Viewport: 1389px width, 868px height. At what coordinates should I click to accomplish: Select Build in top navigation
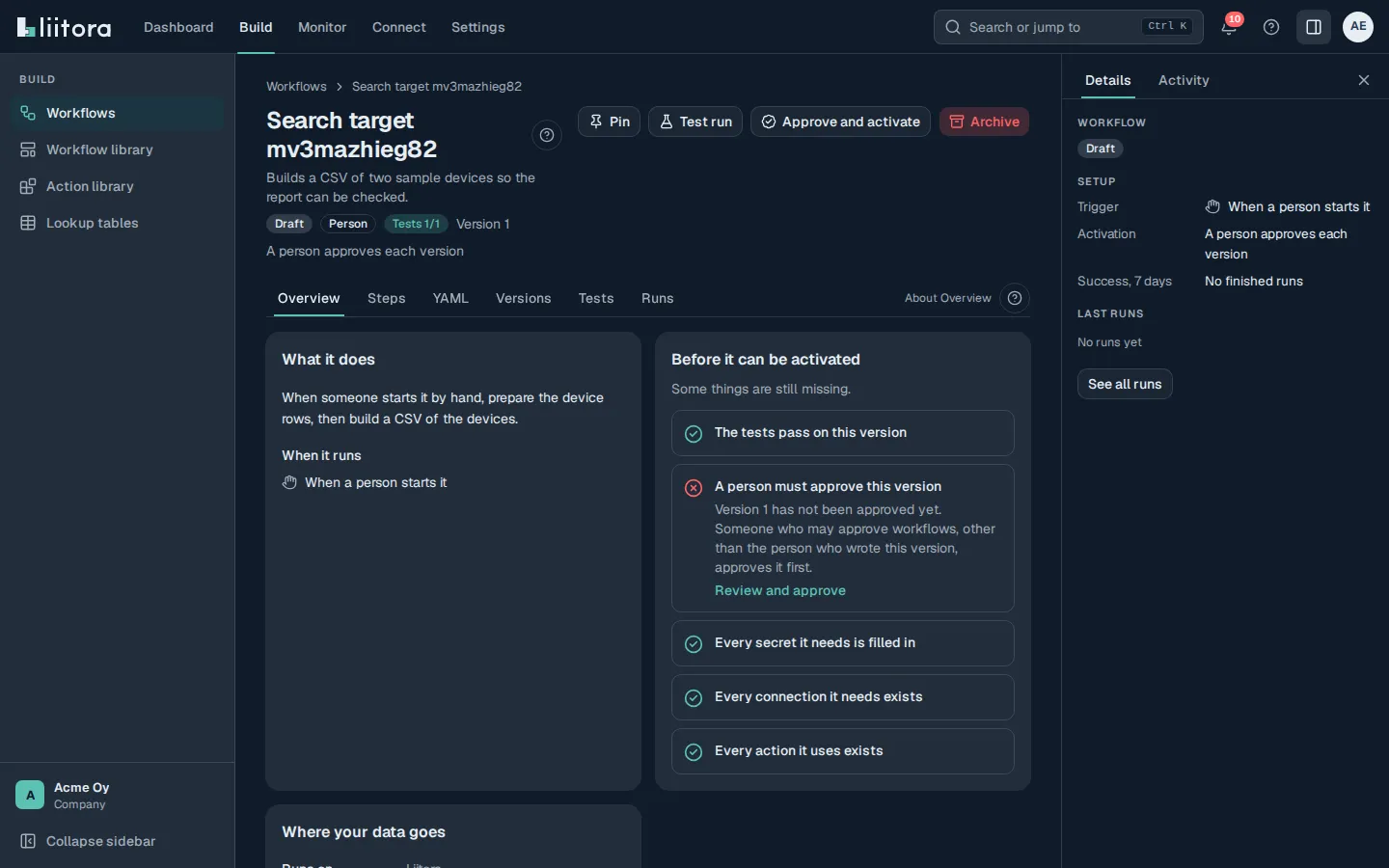pos(256,27)
